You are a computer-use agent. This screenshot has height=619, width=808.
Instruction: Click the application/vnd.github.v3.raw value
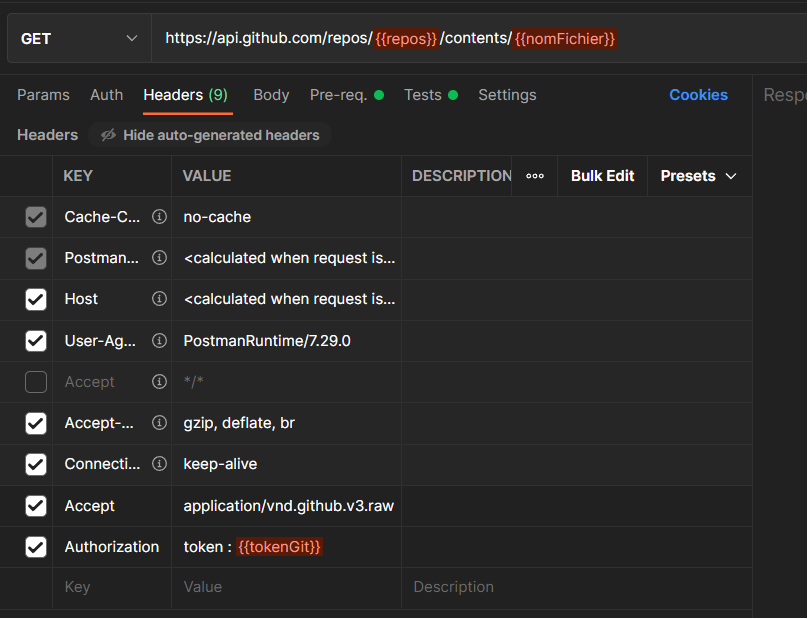(x=289, y=506)
